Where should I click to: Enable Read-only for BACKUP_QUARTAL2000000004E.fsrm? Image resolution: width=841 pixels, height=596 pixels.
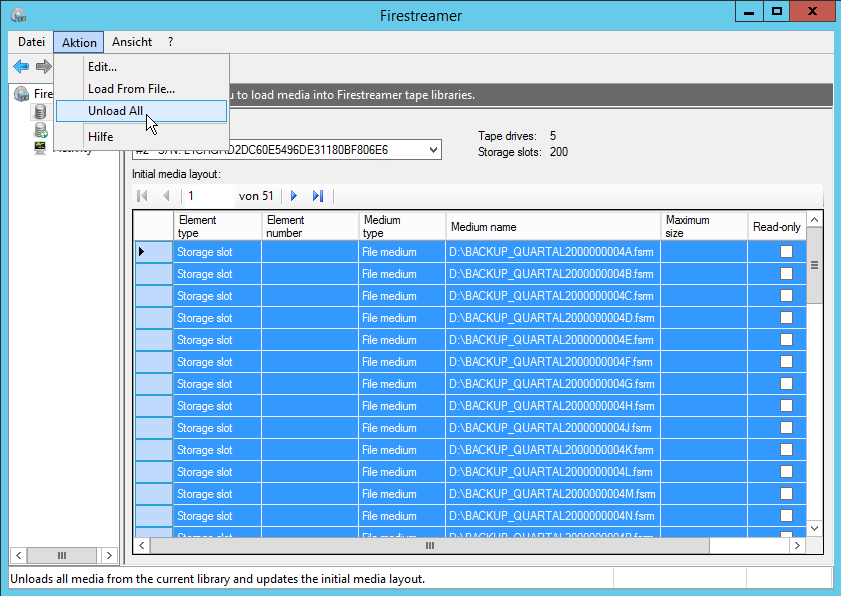(786, 340)
